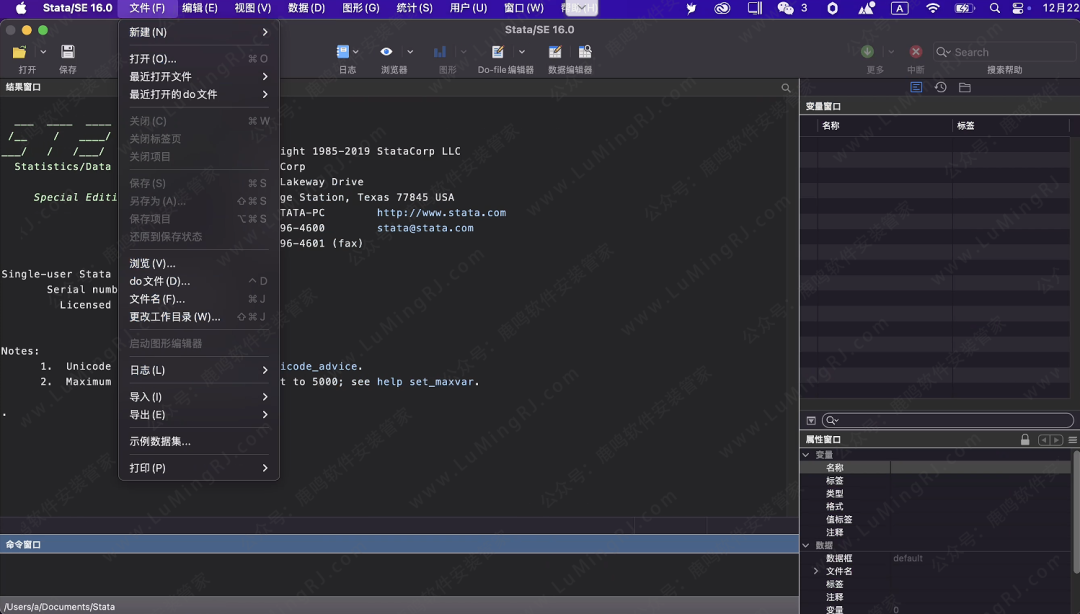Click the folder icon above 变量窗口
The image size is (1080, 614).
coord(964,88)
